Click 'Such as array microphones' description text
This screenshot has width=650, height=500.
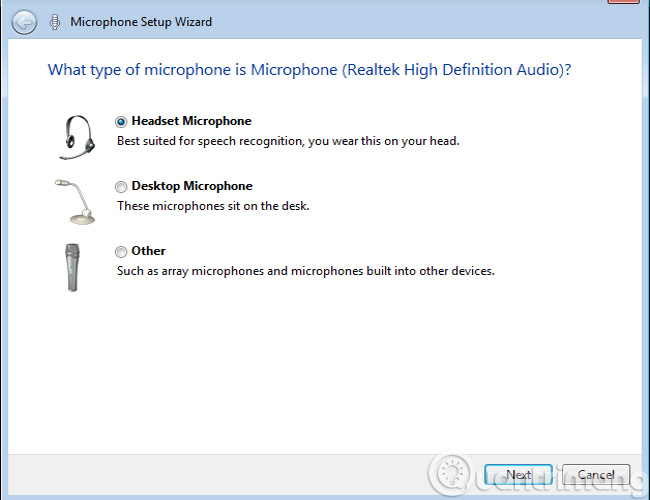[306, 271]
